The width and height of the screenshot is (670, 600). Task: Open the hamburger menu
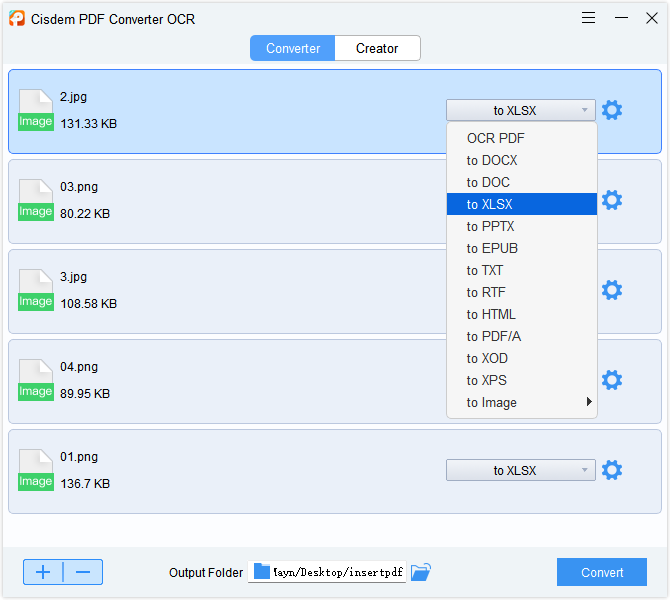(588, 18)
